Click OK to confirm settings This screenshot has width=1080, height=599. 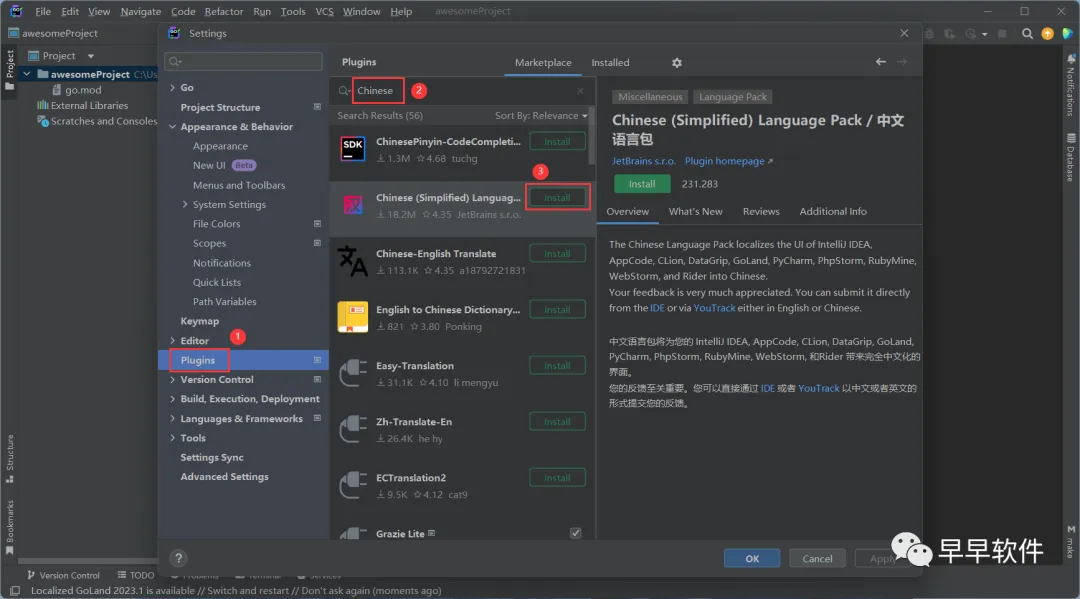point(751,558)
